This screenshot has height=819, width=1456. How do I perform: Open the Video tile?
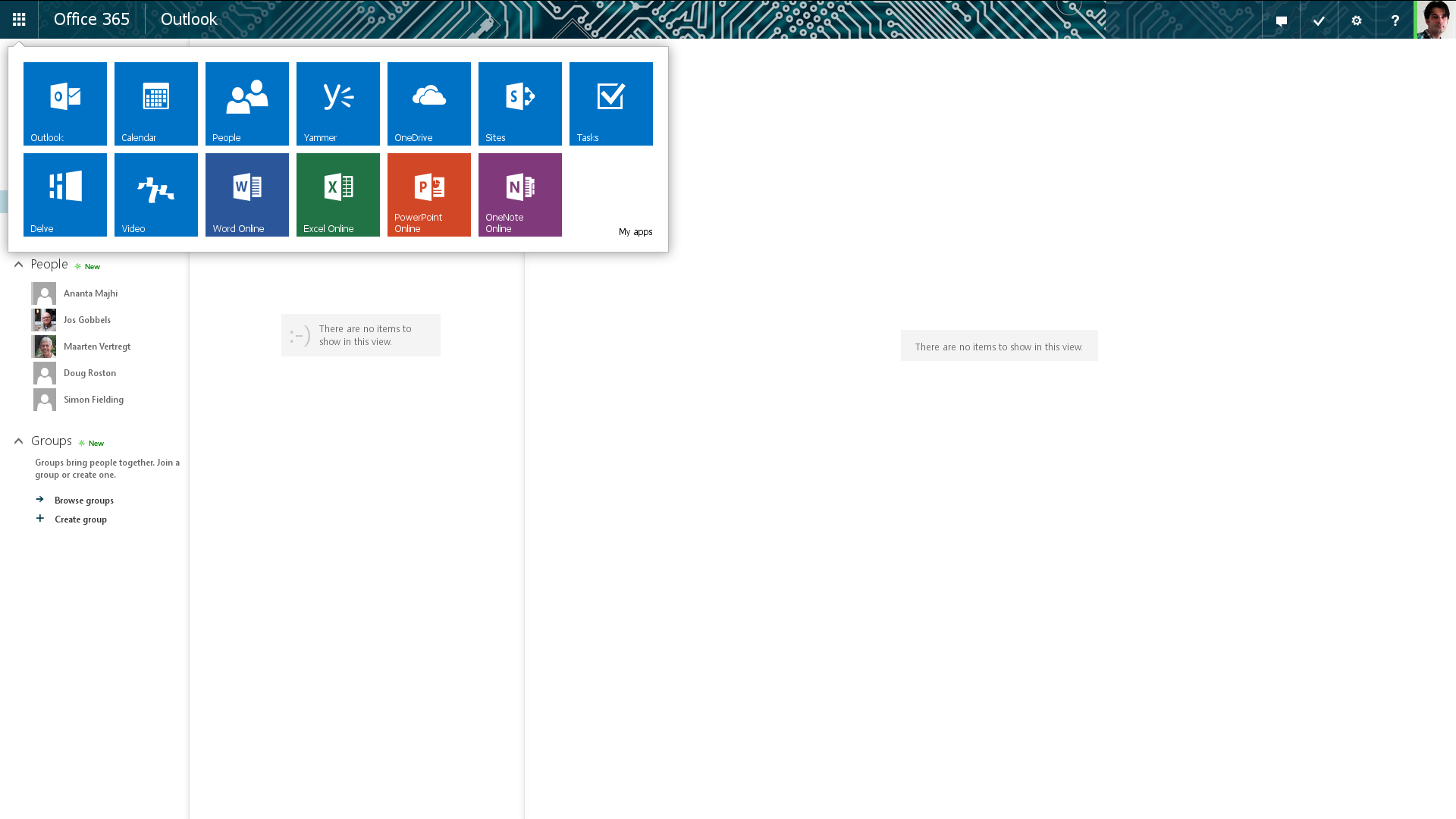point(156,195)
